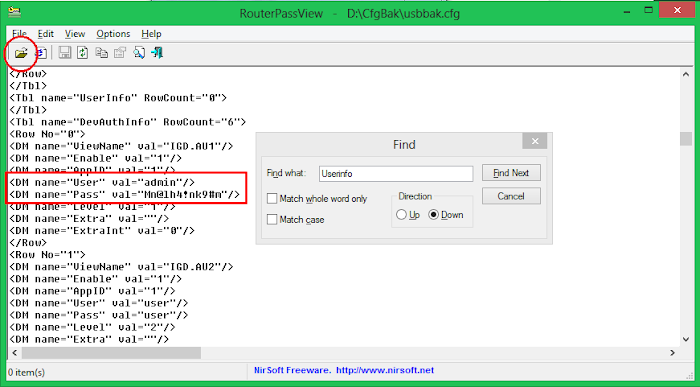Viewport: 700px width, 387px height.
Task: Click the second toolbar icon with blue arrows
Action: click(x=41, y=53)
